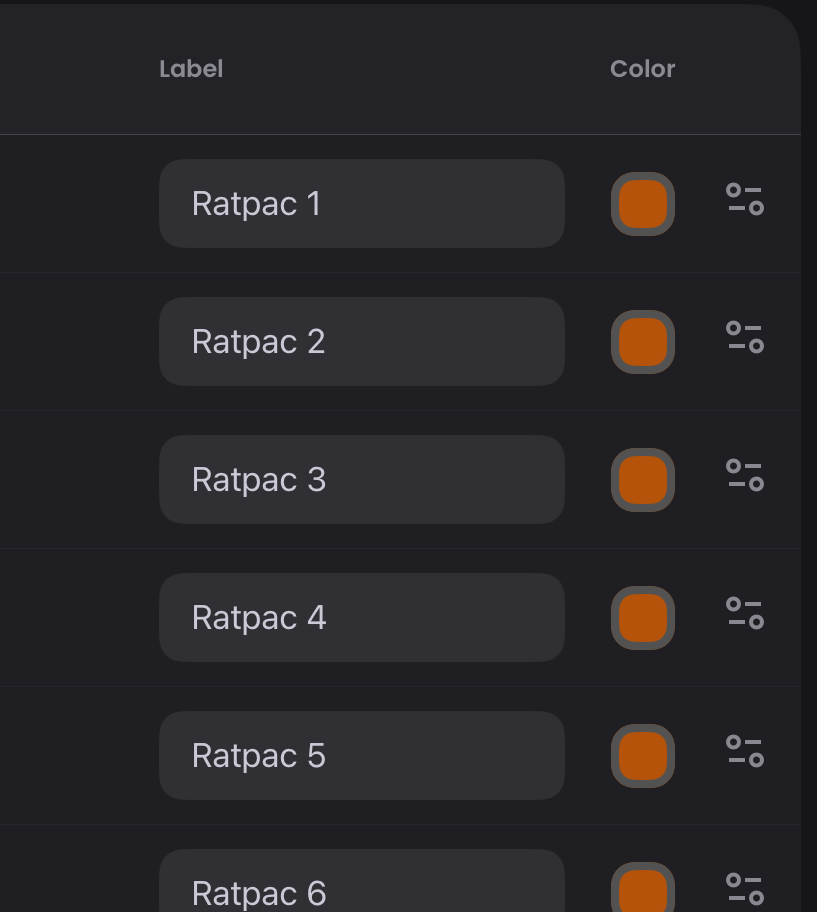Screen dimensions: 817x912
Task: Select the orange swatch beside Ratpac 4
Action: pyautogui.click(x=643, y=617)
